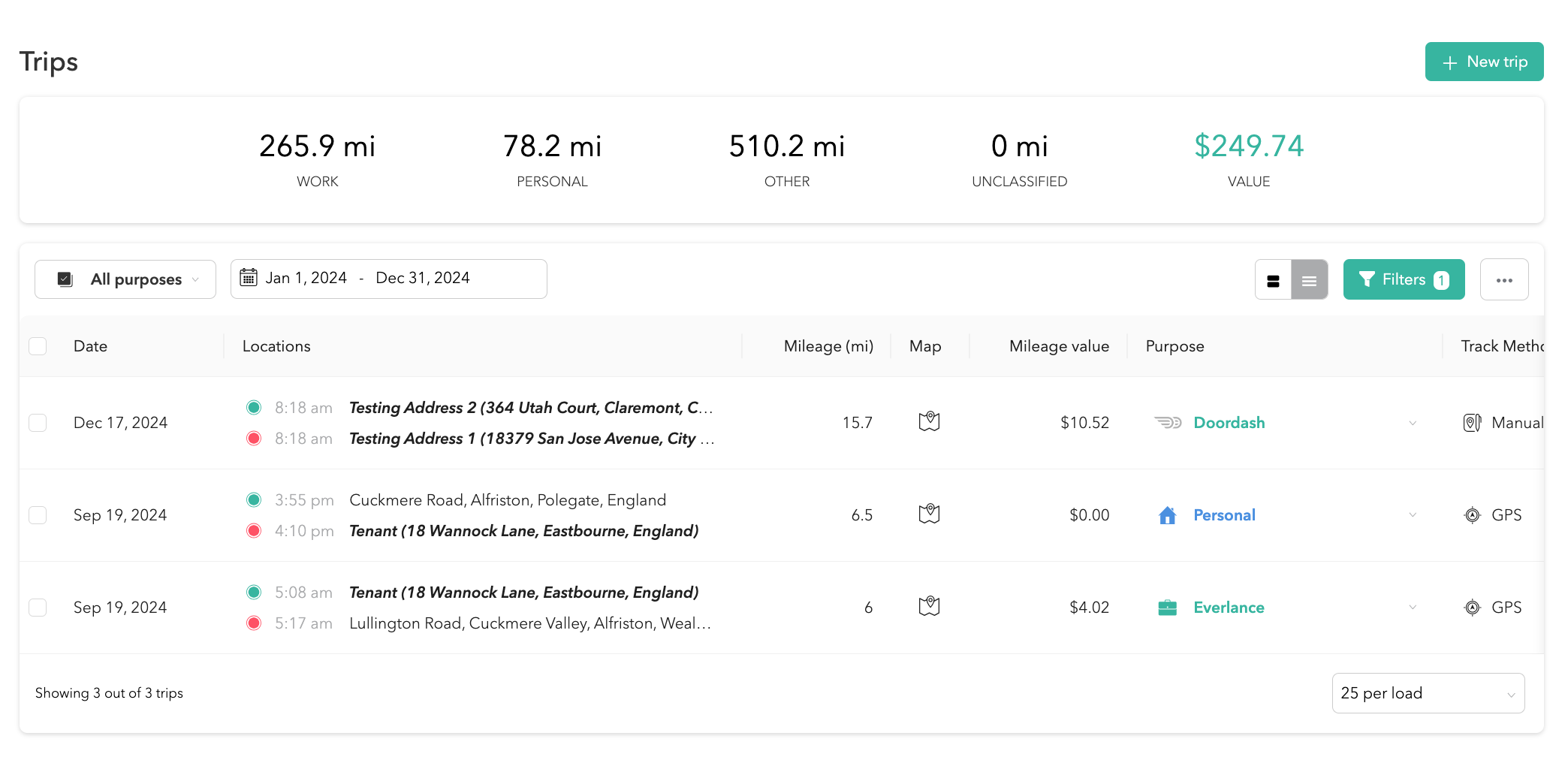This screenshot has width=1568, height=757.
Task: Click the calendar icon in date range
Action: point(249,278)
